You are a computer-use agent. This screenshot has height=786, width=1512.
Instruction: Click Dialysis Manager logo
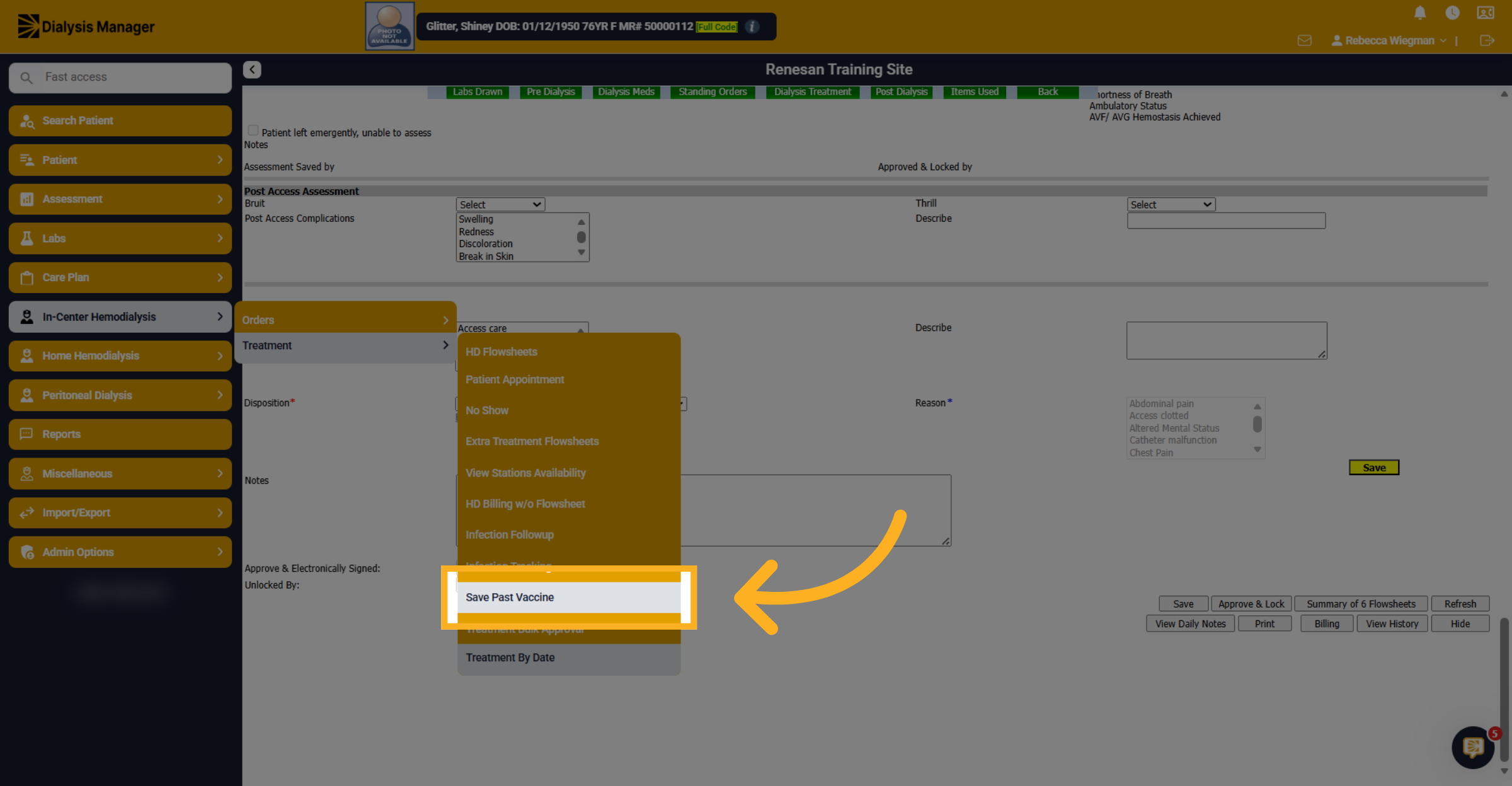tap(86, 26)
